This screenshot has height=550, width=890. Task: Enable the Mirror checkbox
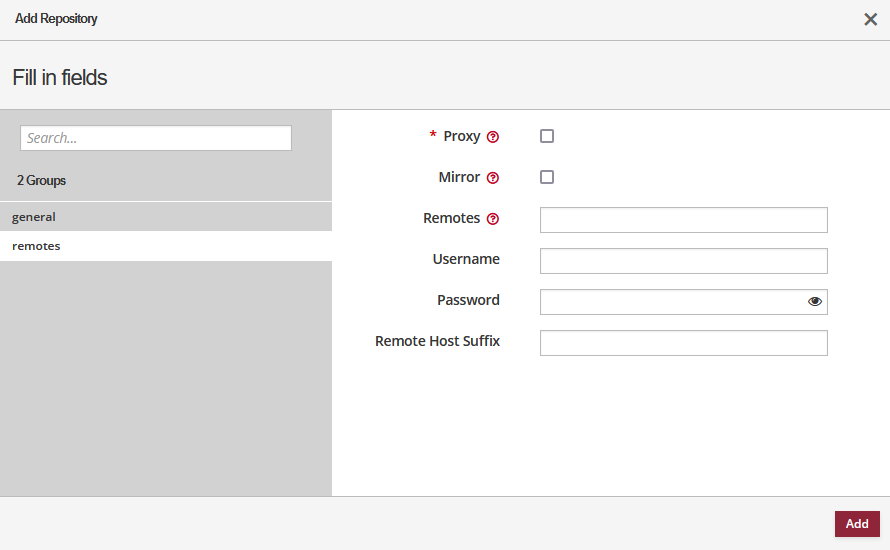[x=547, y=177]
